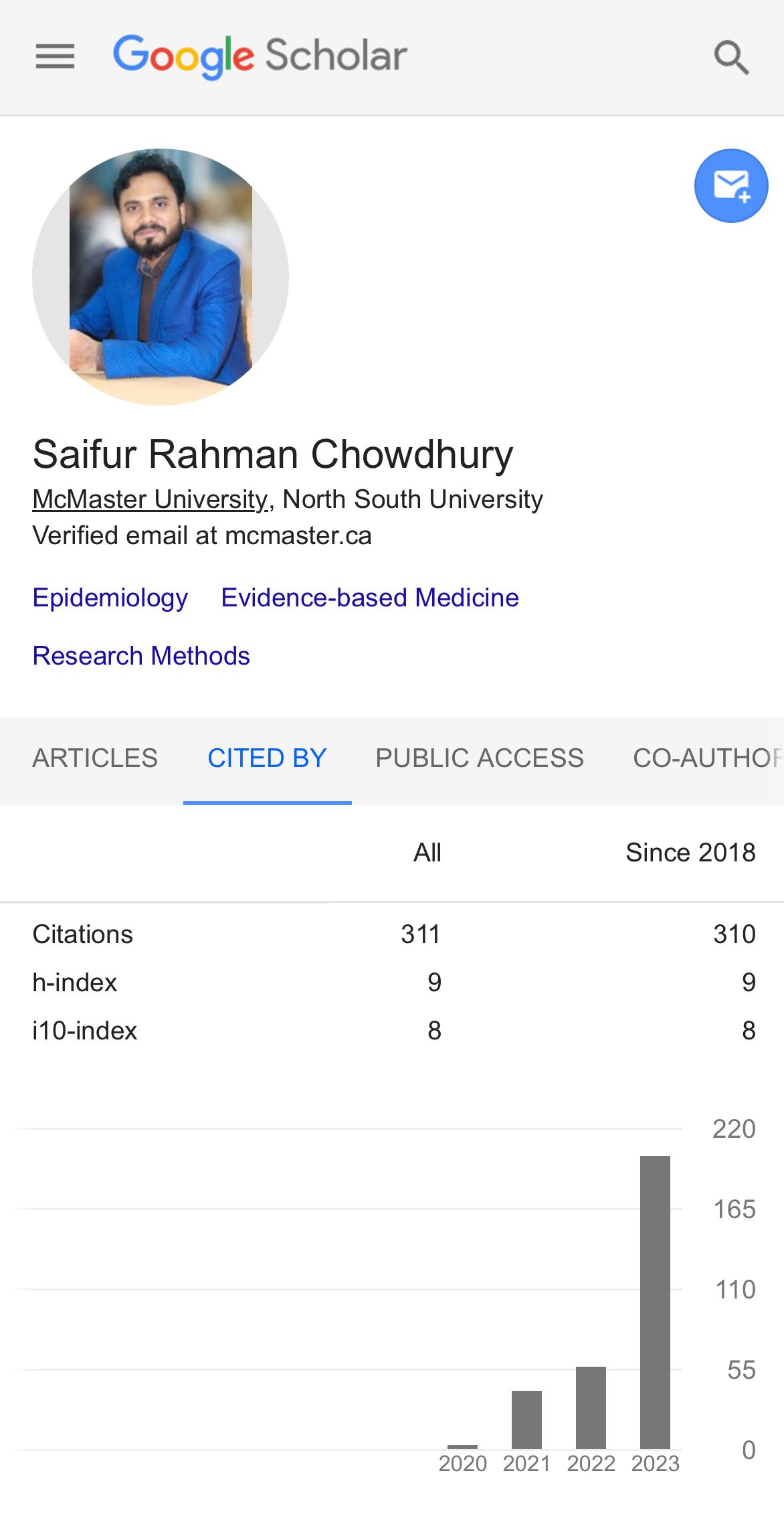Click the h-index row label
Screen dimensions: 784x1524
(x=74, y=983)
